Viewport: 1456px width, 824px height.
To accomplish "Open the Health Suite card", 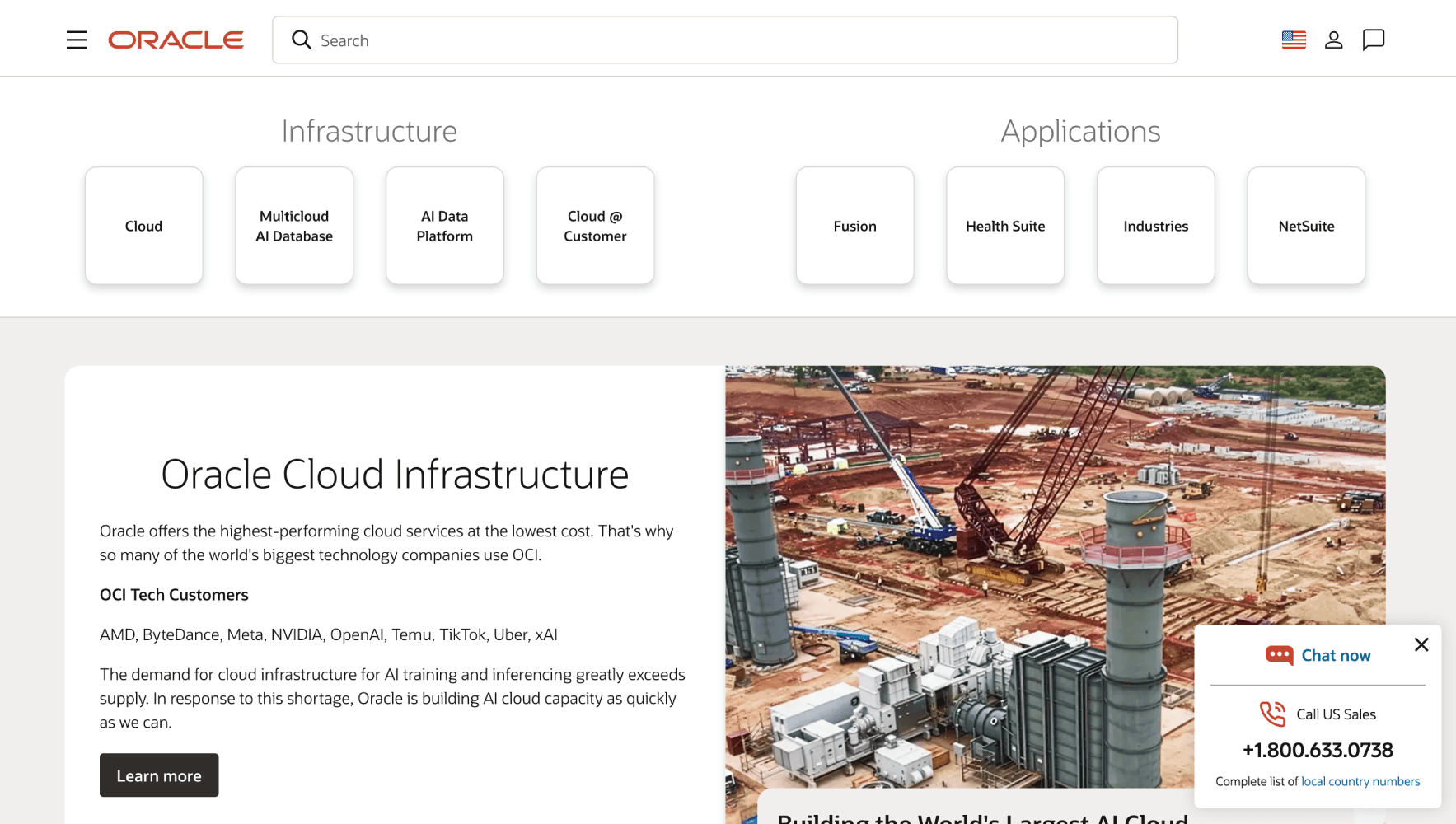I will coord(1005,226).
